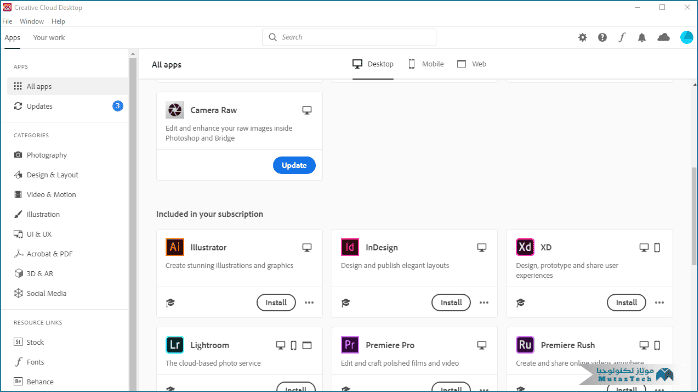The height and width of the screenshot is (392, 698).
Task: Open the File menu
Action: point(8,21)
